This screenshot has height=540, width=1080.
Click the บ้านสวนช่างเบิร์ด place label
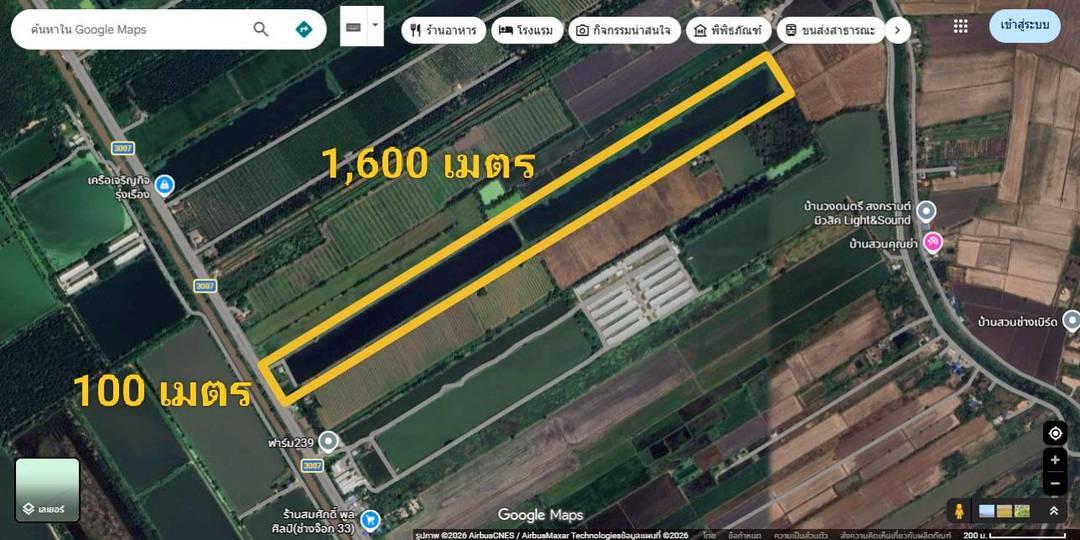click(x=1018, y=322)
